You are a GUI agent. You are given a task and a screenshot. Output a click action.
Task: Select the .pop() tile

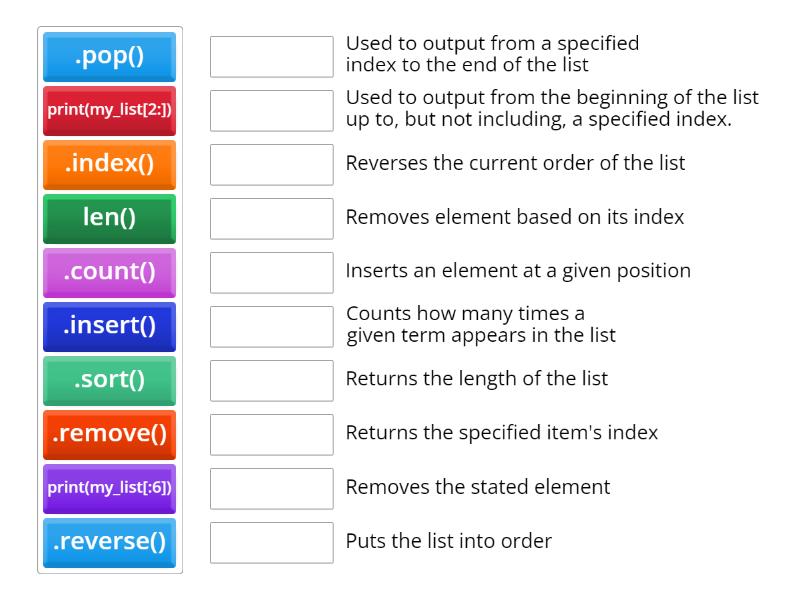click(109, 57)
